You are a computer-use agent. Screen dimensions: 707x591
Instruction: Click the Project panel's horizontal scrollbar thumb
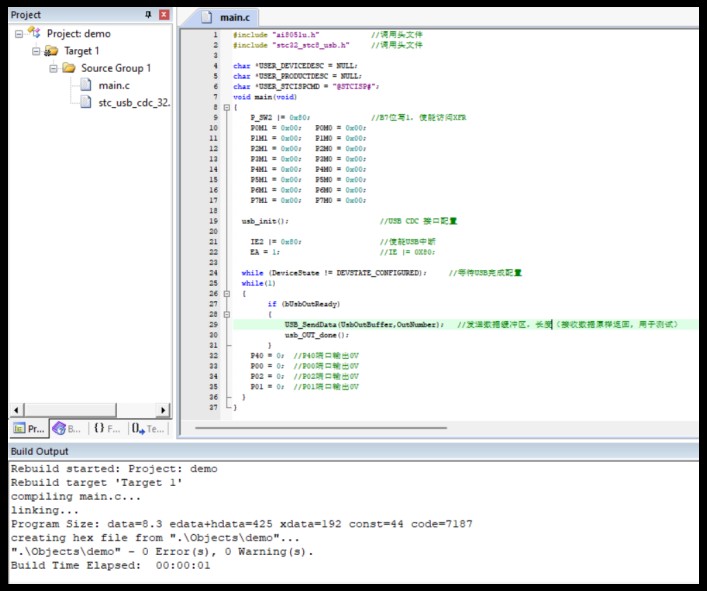click(x=69, y=410)
